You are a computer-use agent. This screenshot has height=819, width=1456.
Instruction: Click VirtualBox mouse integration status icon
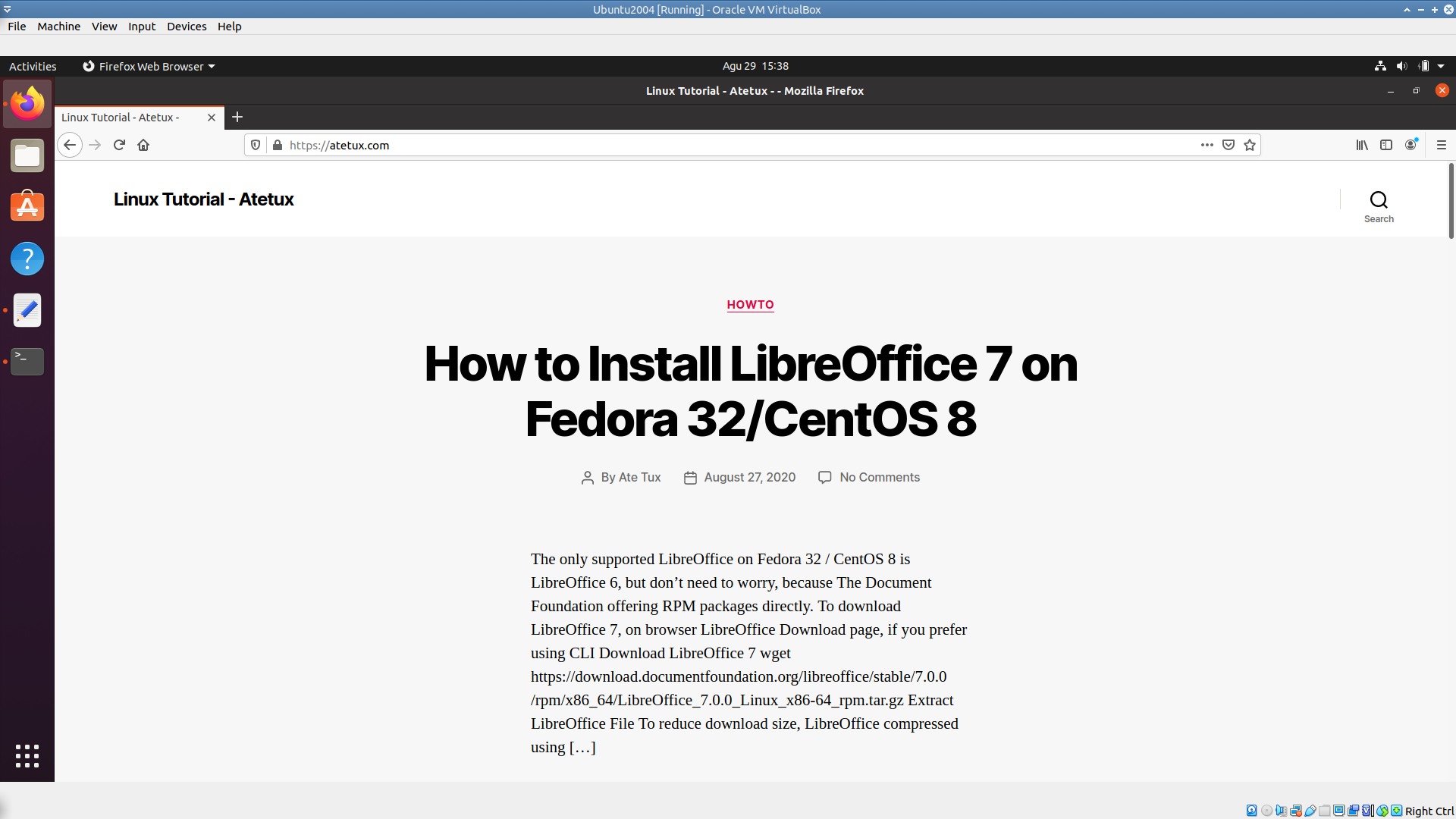tap(1382, 811)
